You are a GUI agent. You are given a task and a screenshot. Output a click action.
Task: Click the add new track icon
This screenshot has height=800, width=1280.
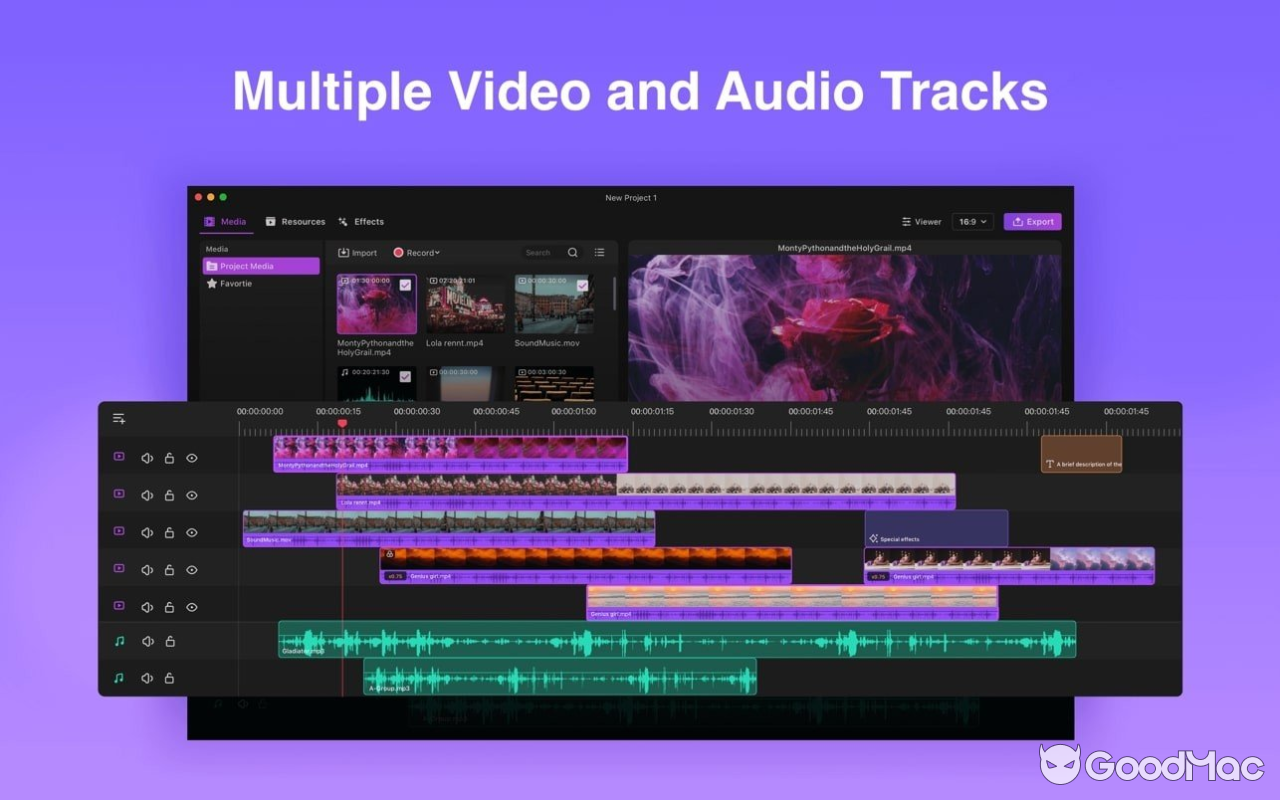click(x=119, y=418)
